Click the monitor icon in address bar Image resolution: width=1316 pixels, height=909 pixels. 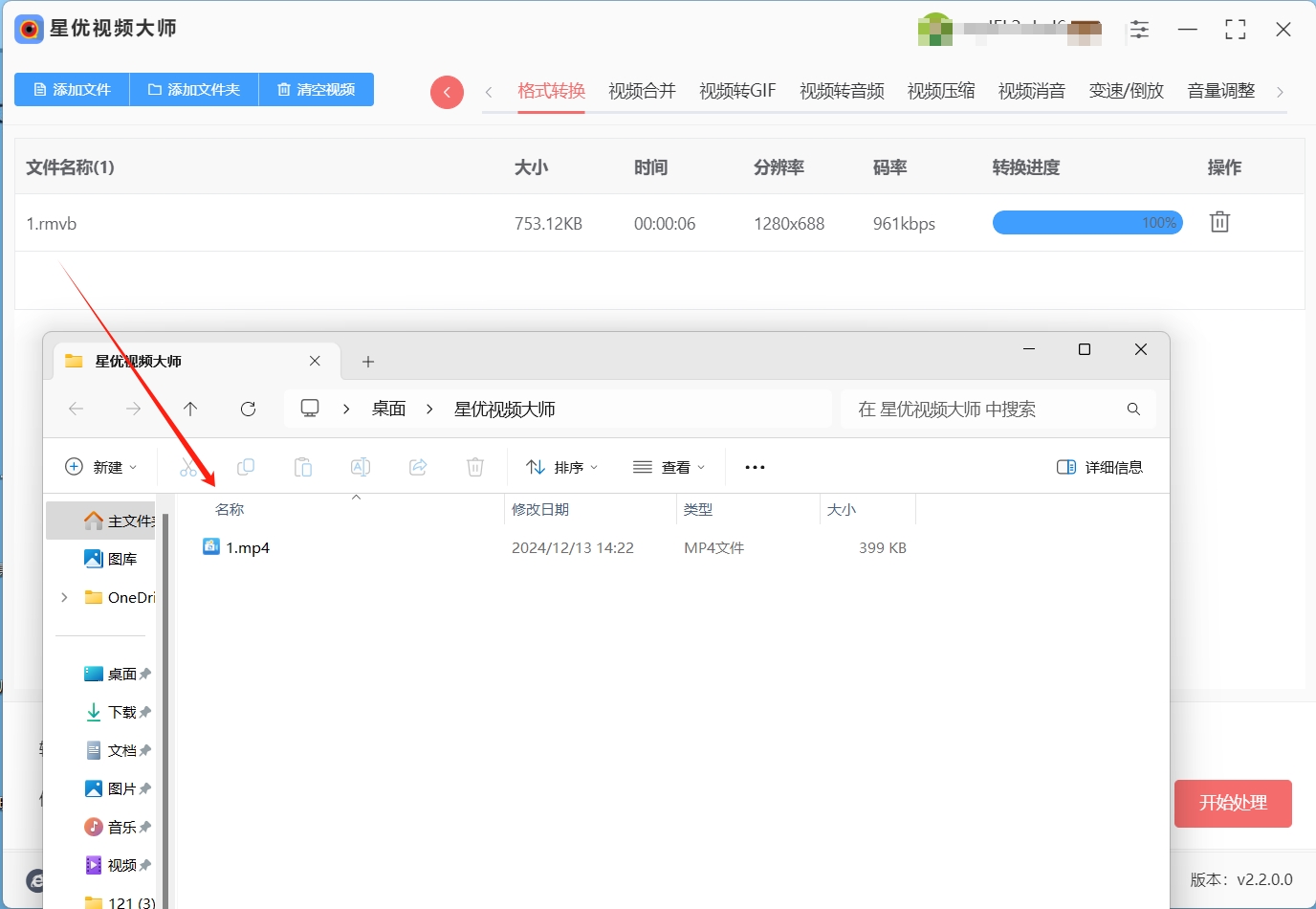(x=310, y=408)
